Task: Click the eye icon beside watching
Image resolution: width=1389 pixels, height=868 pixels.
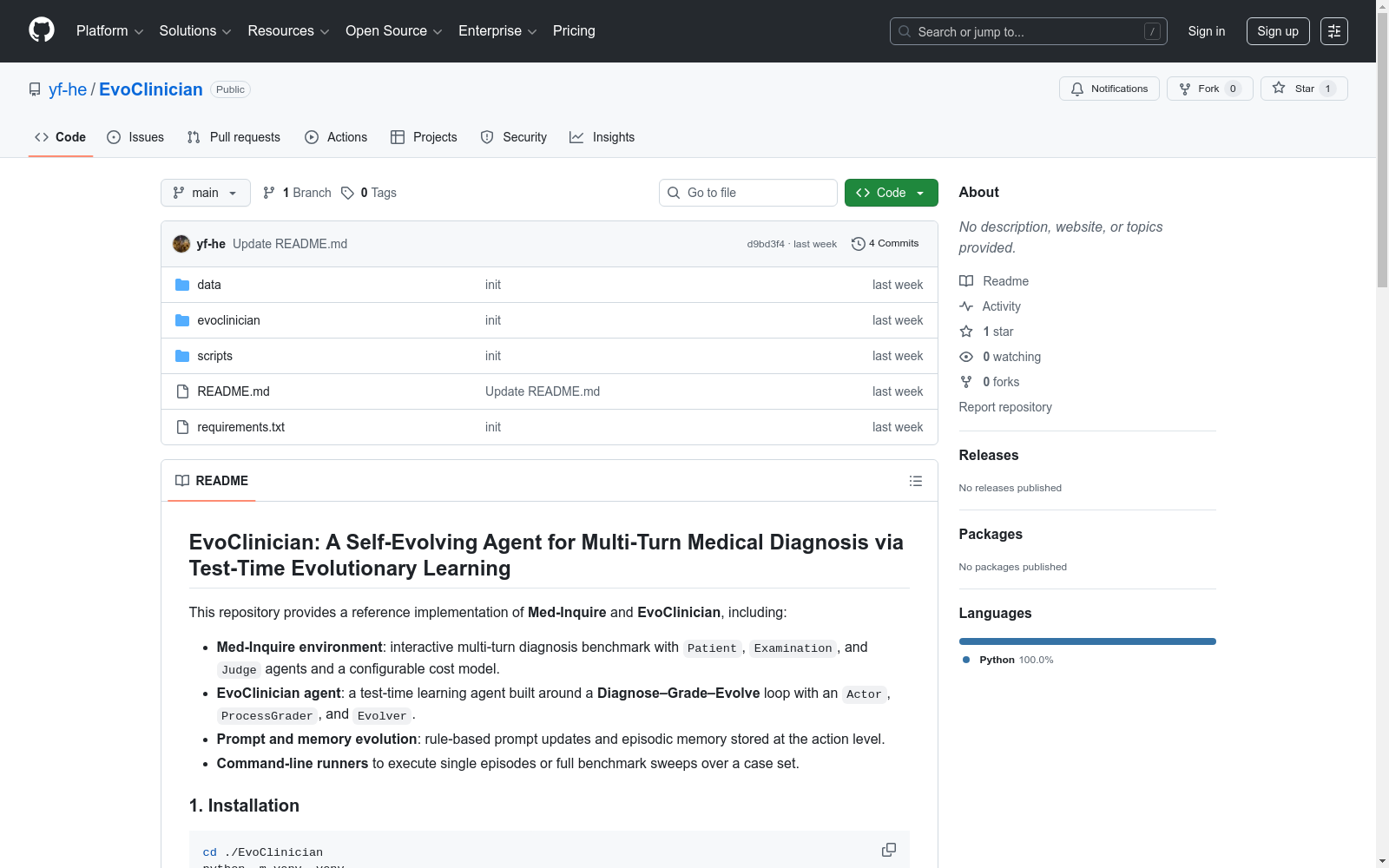Action: [x=966, y=357]
